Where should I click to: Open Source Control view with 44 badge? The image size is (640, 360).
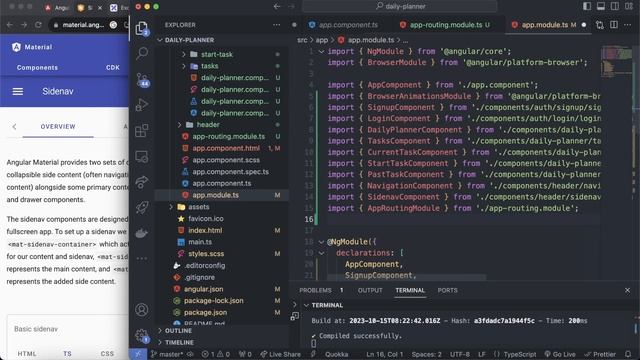pos(142,80)
